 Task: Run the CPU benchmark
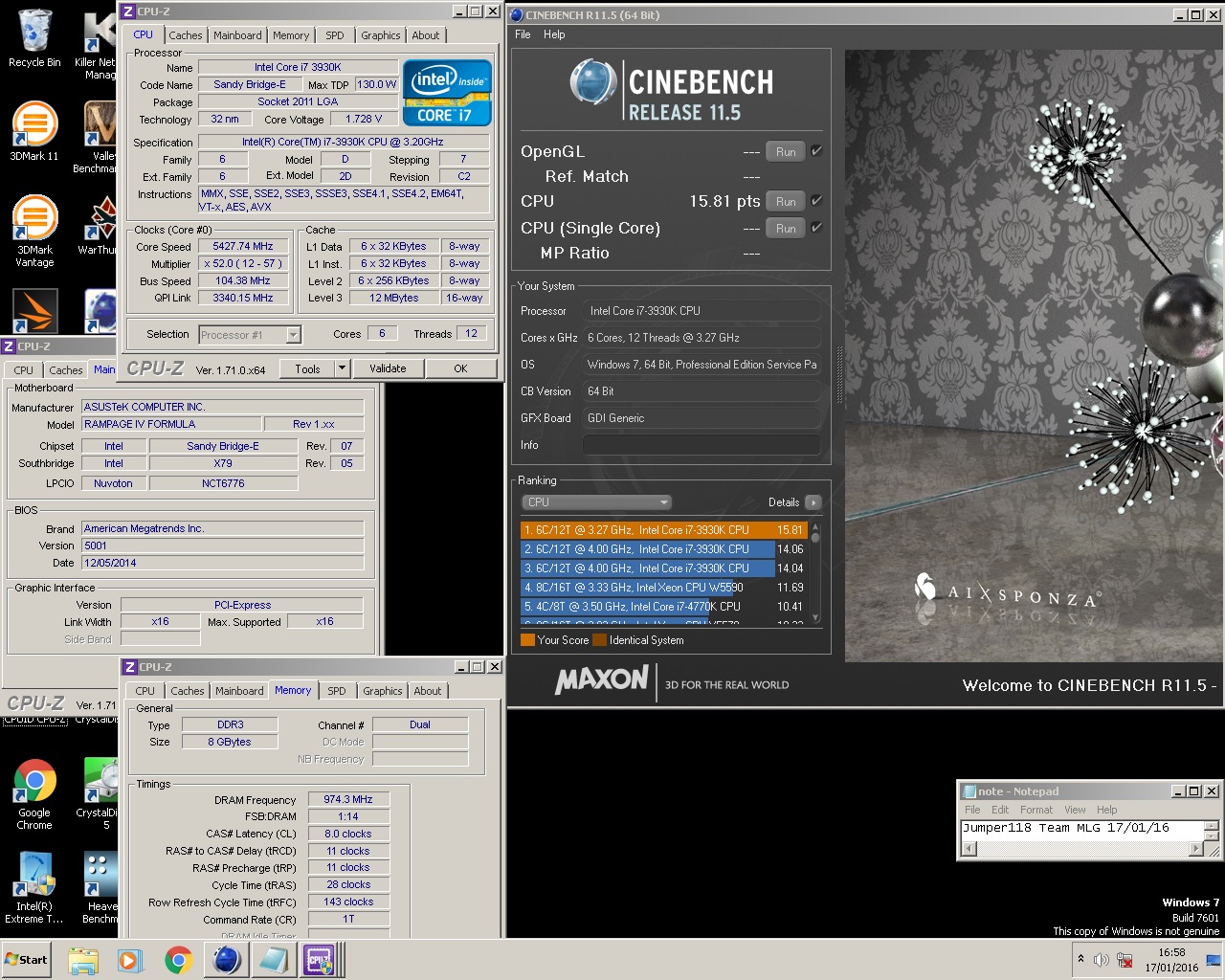pyautogui.click(x=786, y=202)
